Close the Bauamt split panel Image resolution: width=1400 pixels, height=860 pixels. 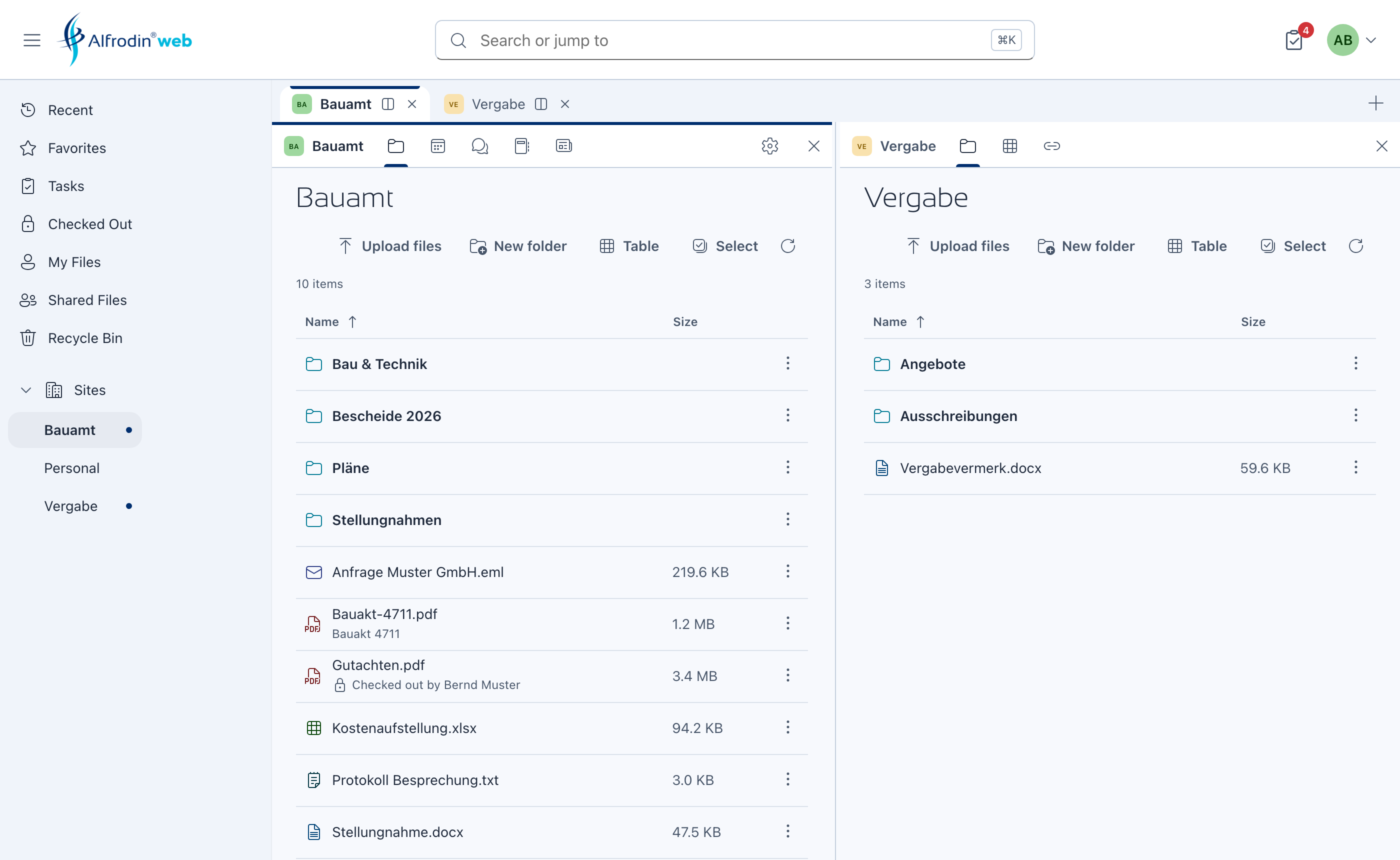click(x=813, y=146)
